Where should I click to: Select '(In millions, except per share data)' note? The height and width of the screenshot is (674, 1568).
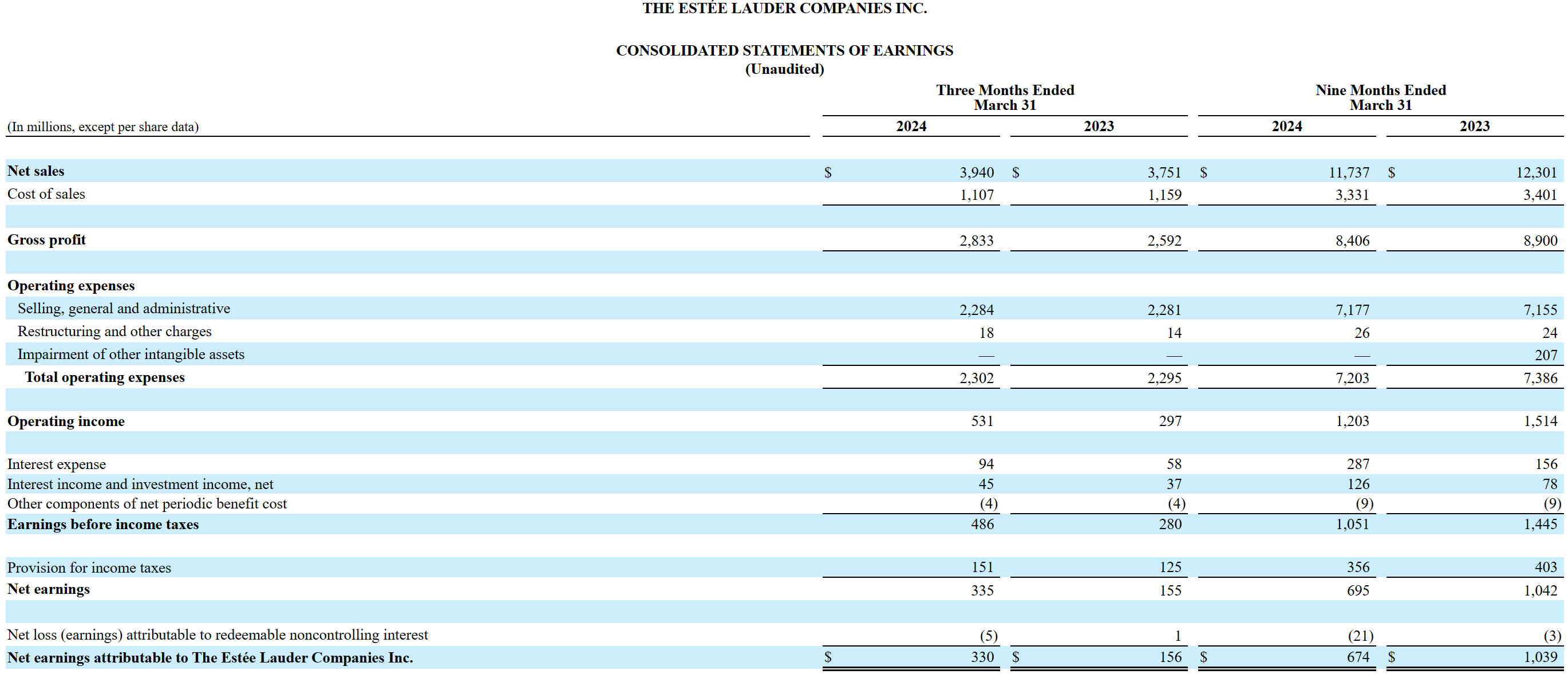point(103,127)
